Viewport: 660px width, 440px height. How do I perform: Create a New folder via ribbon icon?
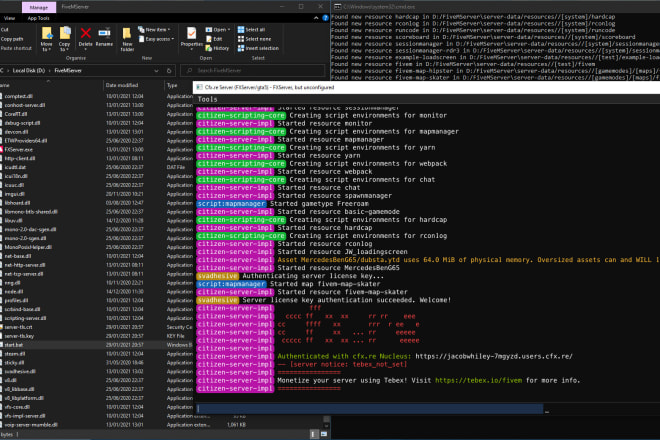[x=127, y=39]
